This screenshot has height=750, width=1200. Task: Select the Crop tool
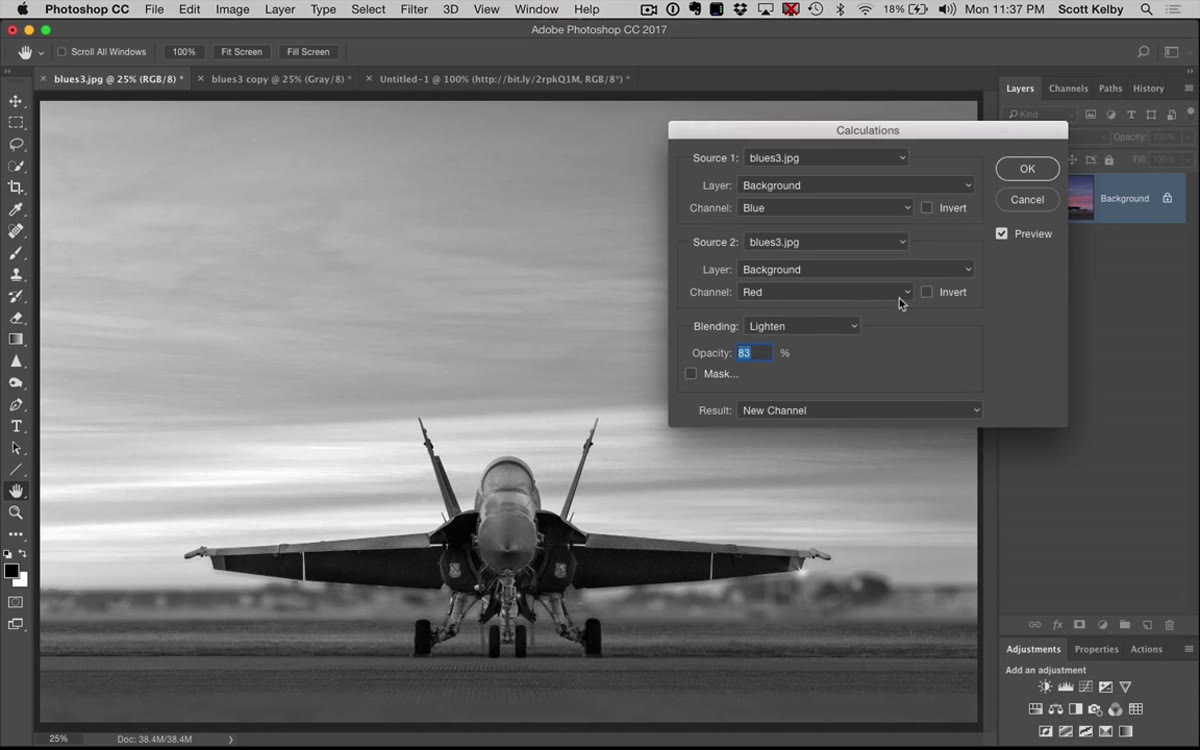pos(16,187)
